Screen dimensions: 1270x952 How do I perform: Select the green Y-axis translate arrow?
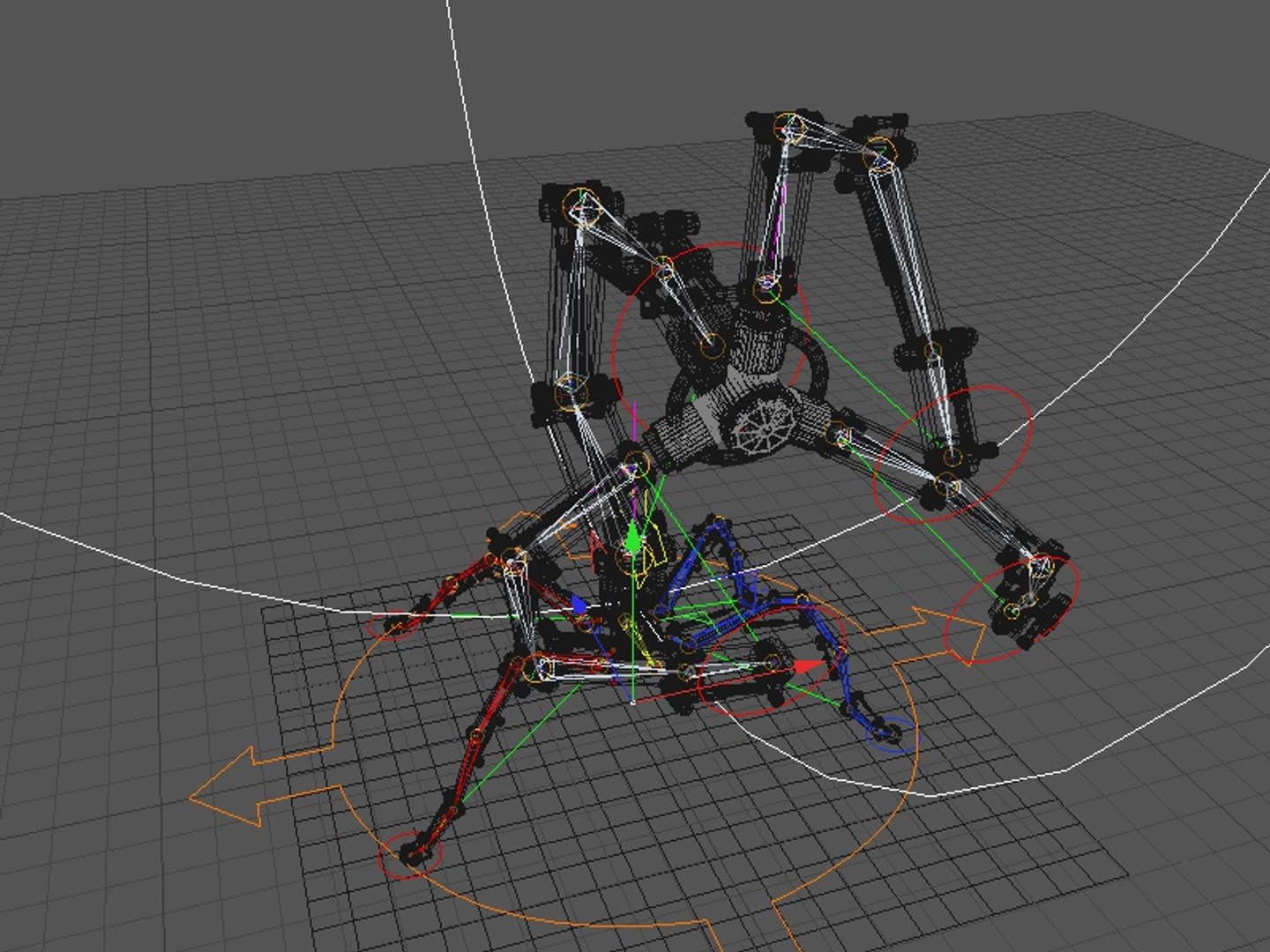click(x=631, y=538)
